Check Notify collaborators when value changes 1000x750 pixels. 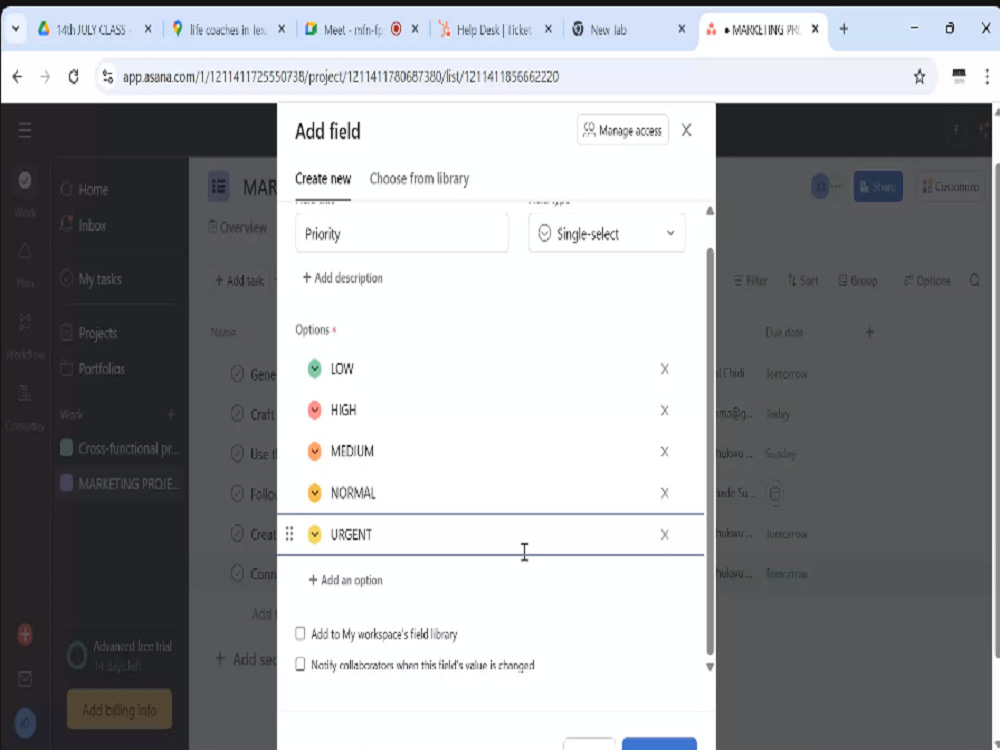300,664
